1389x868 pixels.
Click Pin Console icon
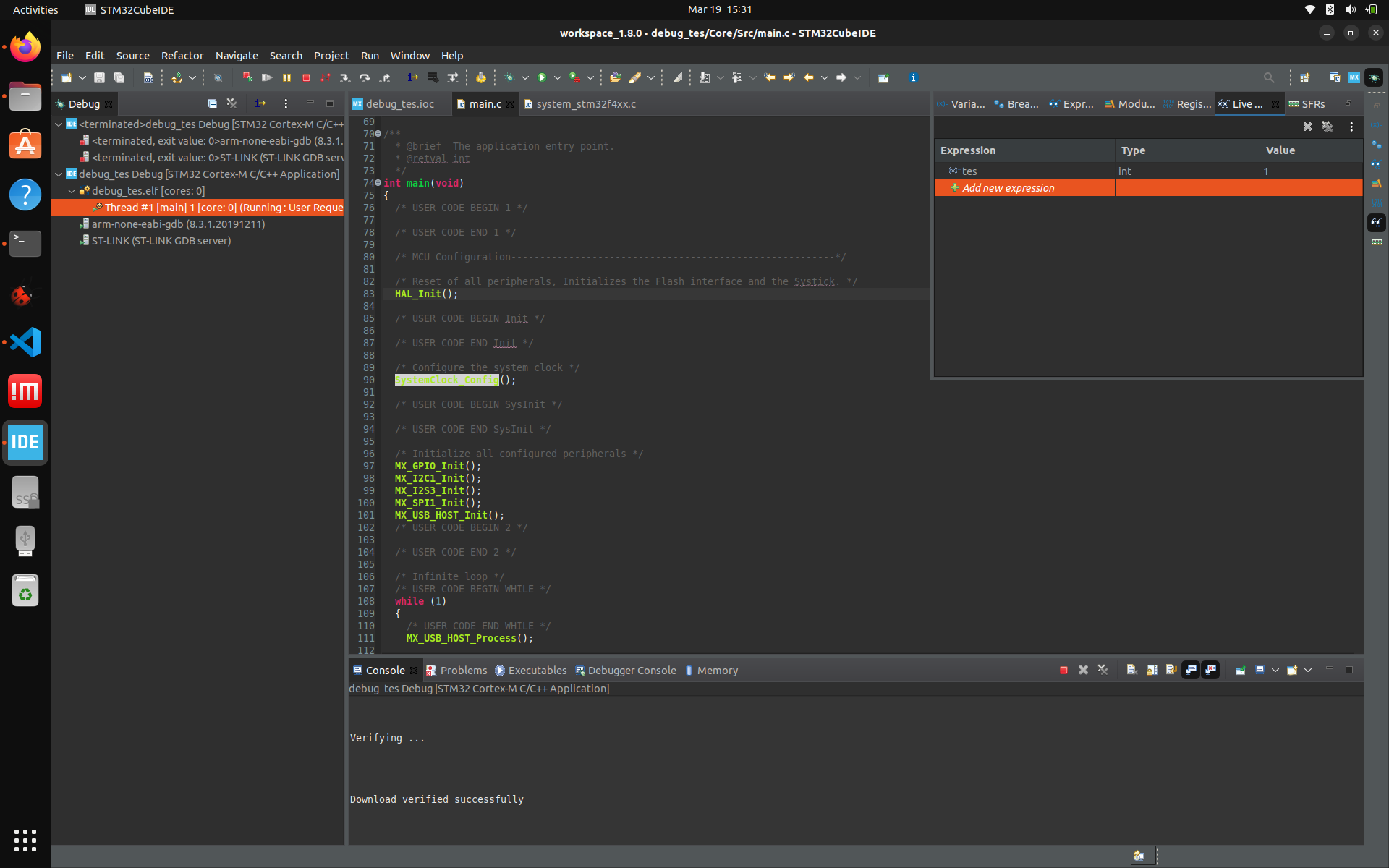(x=1240, y=671)
